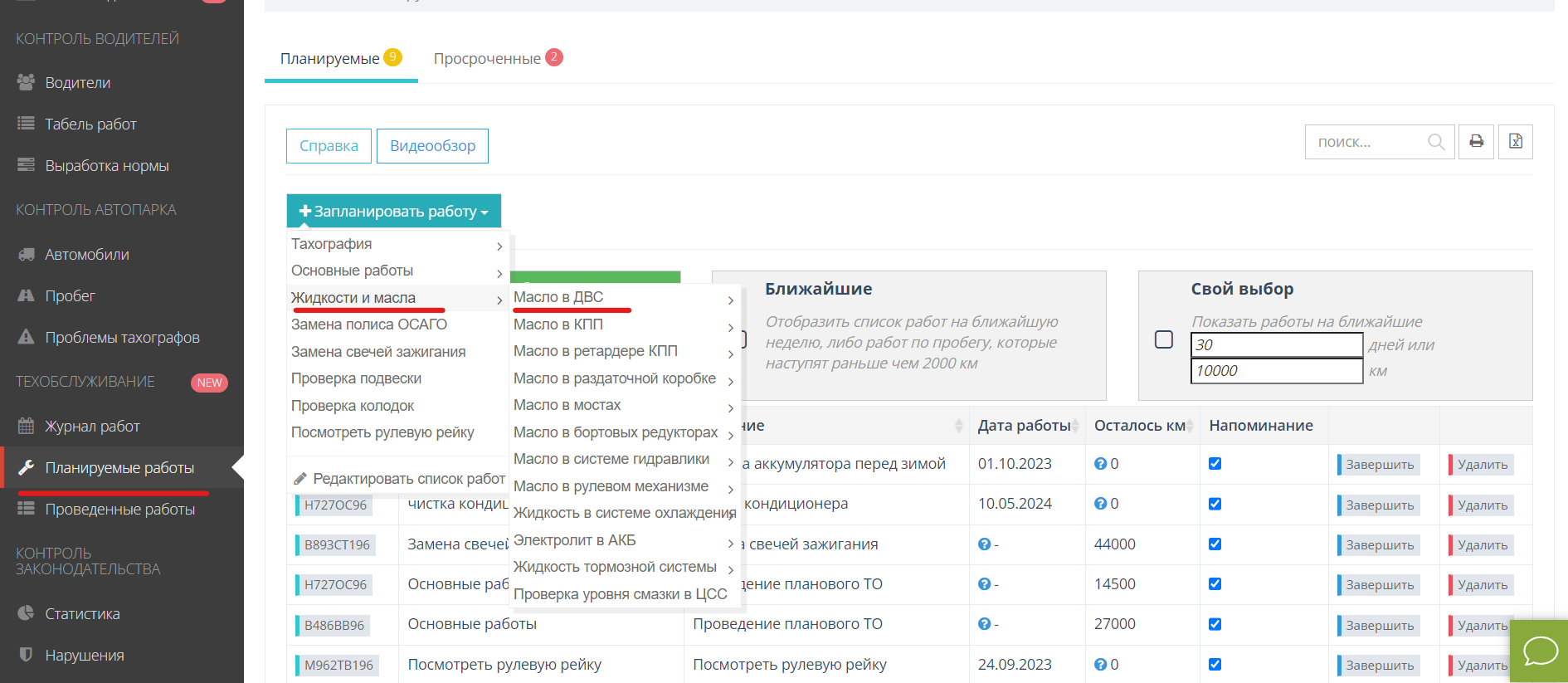Toggle reminder for 24.09.2023 row
Image resolution: width=1568 pixels, height=683 pixels.
tap(1215, 664)
